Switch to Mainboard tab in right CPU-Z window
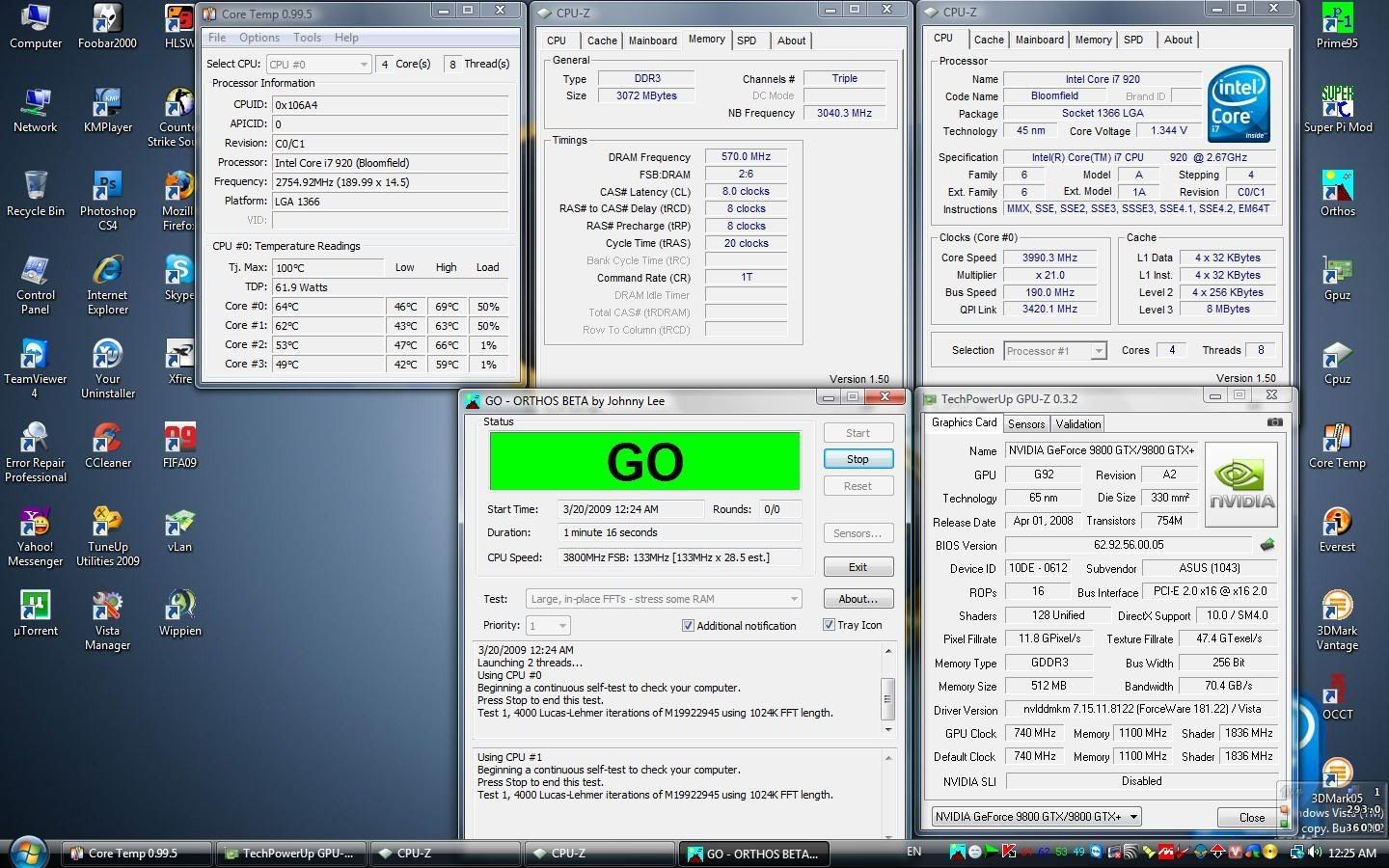The width and height of the screenshot is (1389, 868). click(1039, 40)
